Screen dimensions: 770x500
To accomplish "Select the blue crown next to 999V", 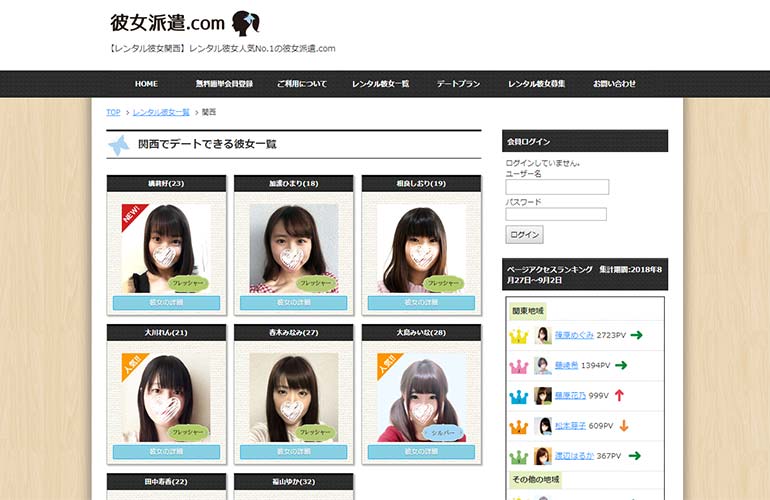I will (x=519, y=396).
